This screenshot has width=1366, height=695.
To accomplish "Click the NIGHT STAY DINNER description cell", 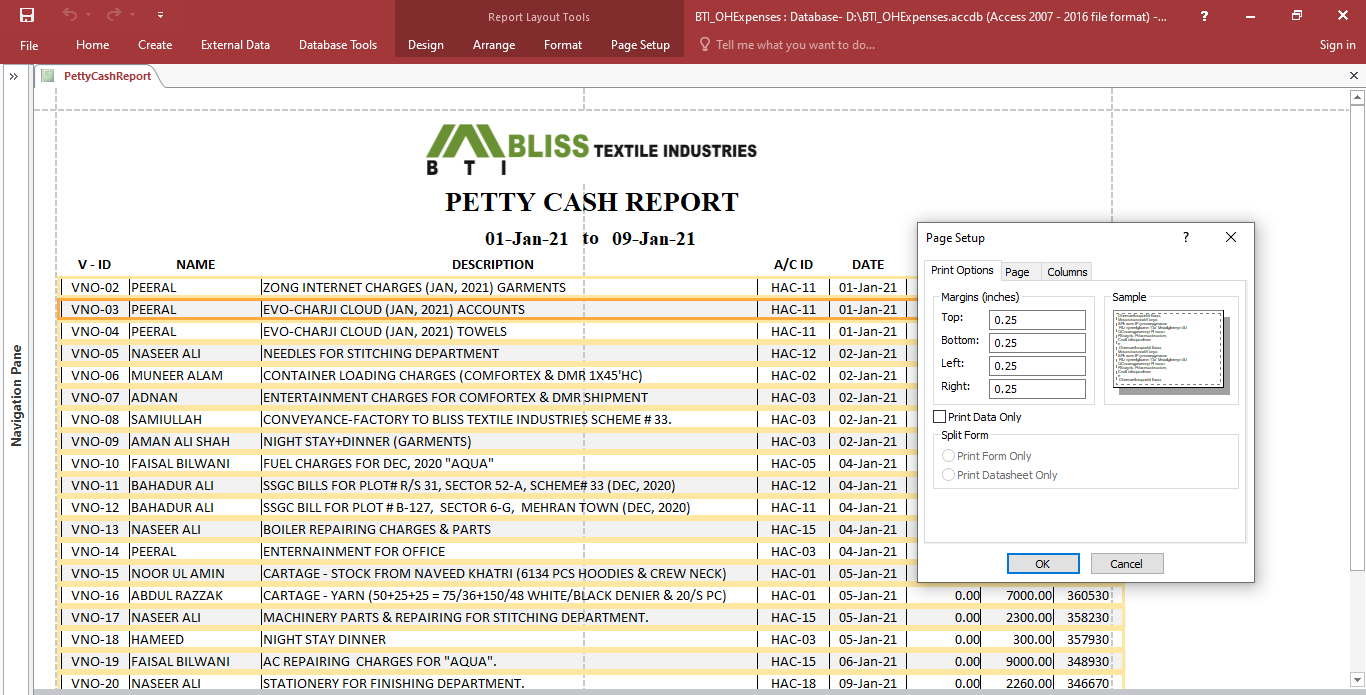I will click(509, 640).
